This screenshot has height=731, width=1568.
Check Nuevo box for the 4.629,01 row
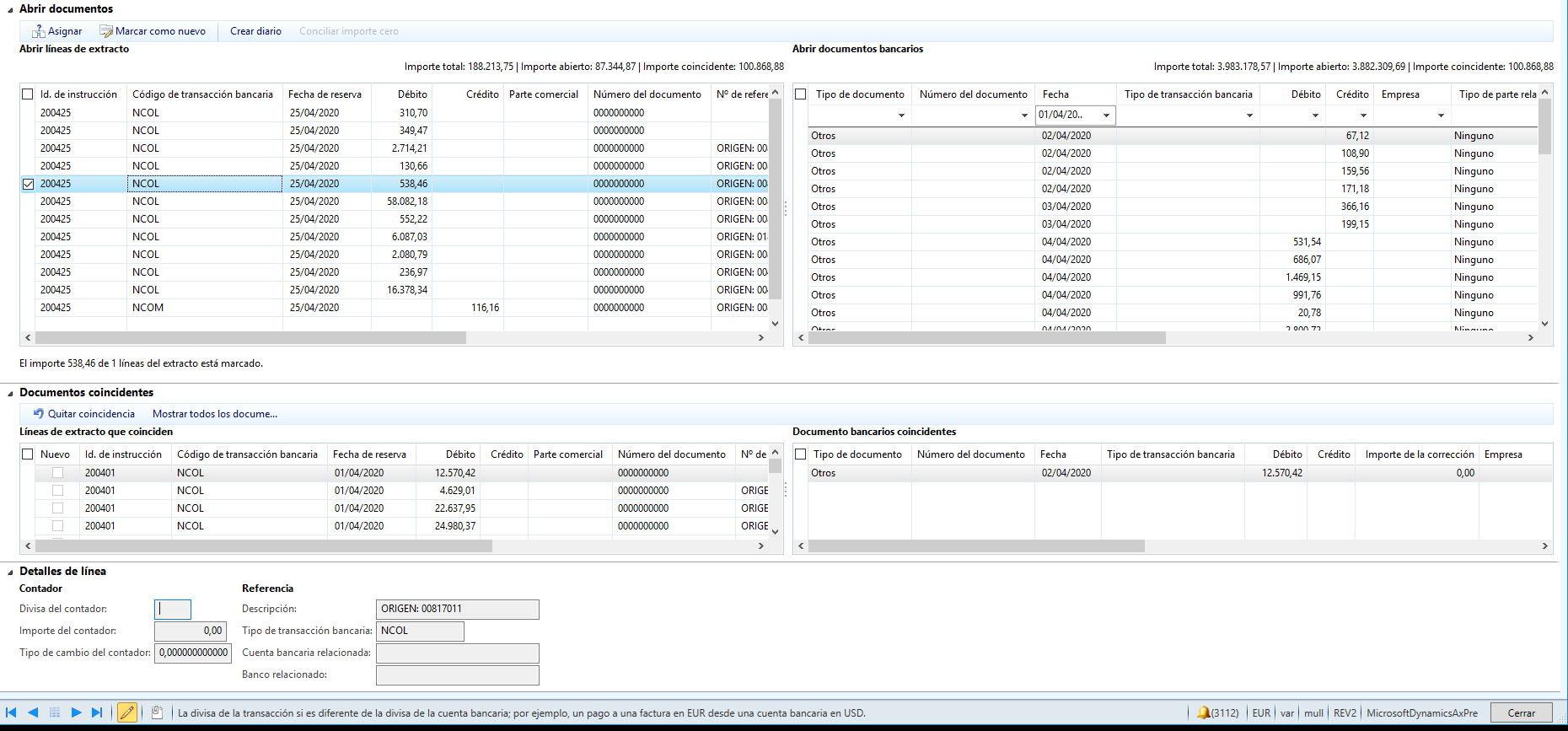click(57, 491)
